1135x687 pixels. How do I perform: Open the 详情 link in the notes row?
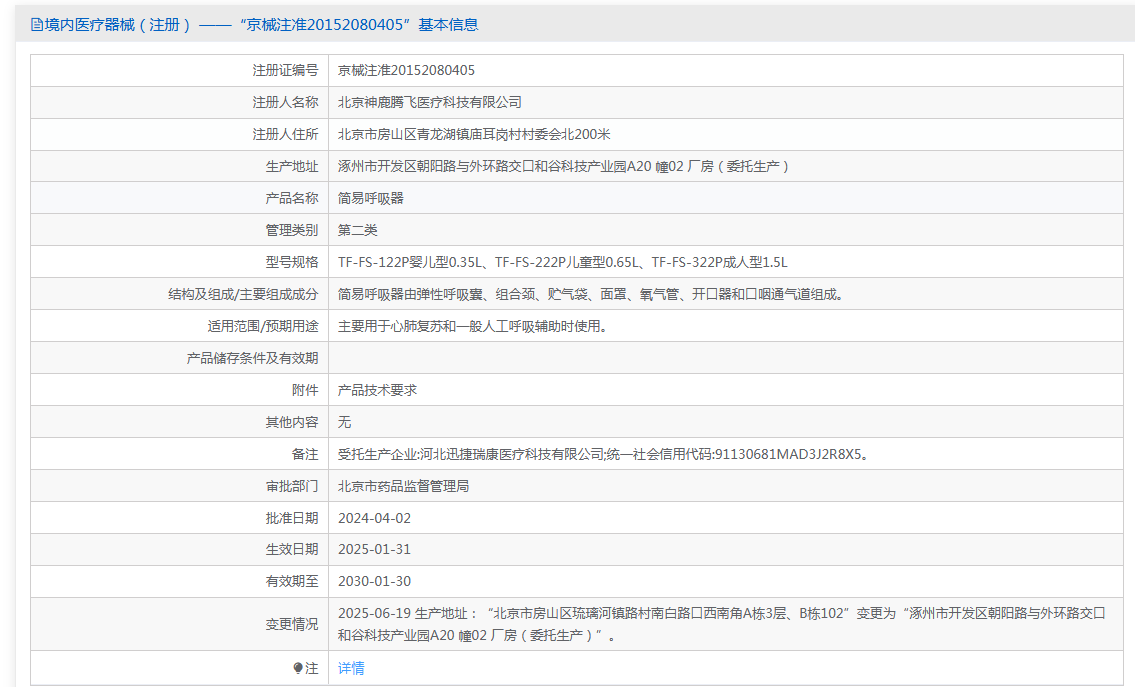pos(351,668)
